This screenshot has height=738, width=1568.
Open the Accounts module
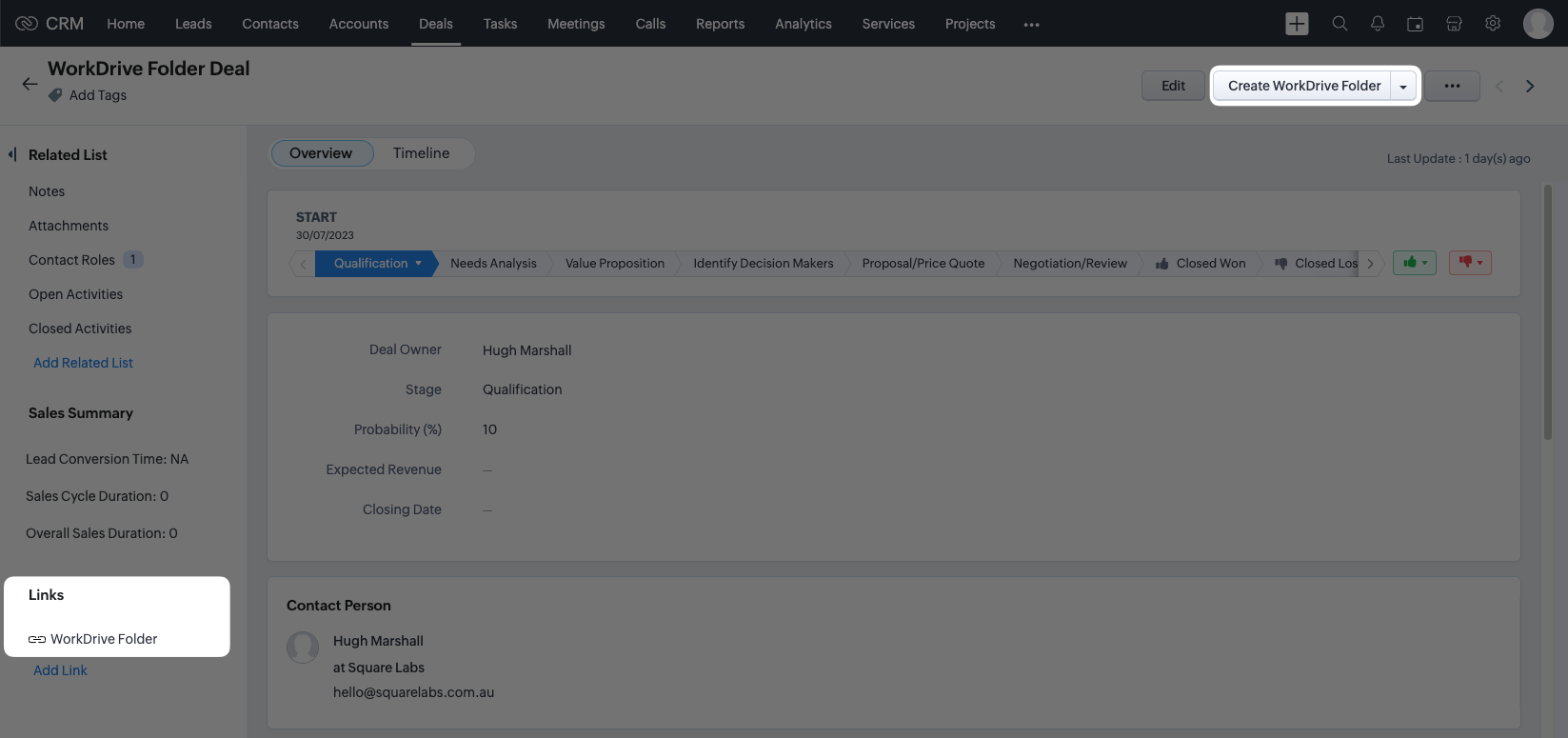click(x=359, y=24)
